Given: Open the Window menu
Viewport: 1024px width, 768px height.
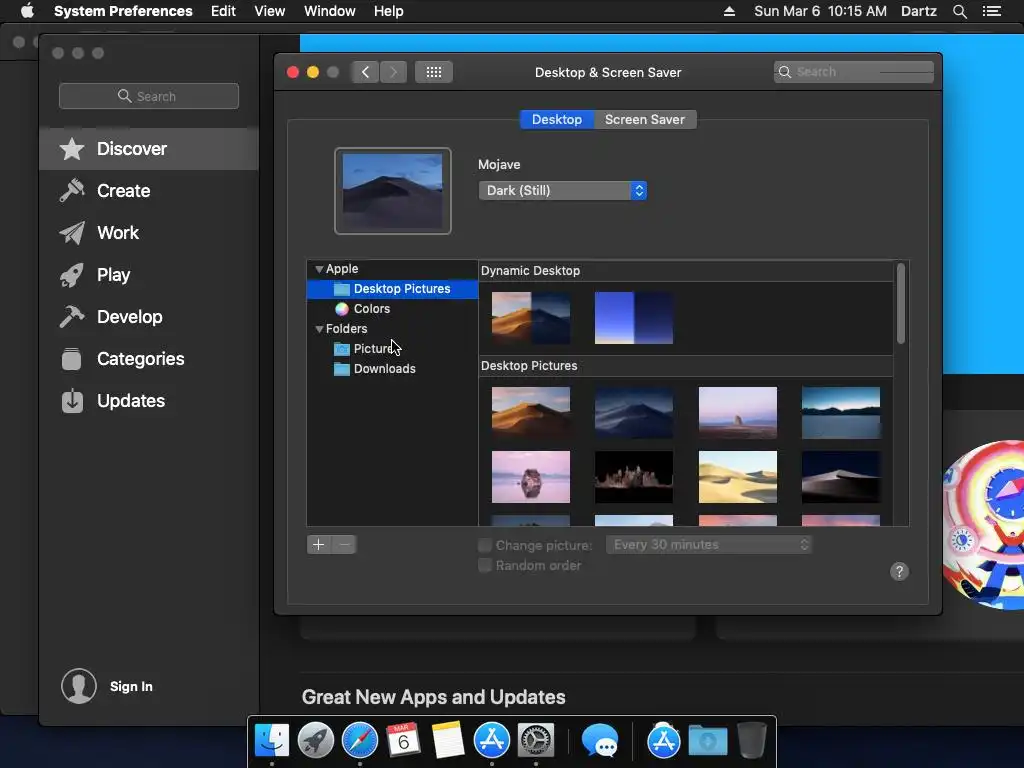Looking at the screenshot, I should [330, 11].
